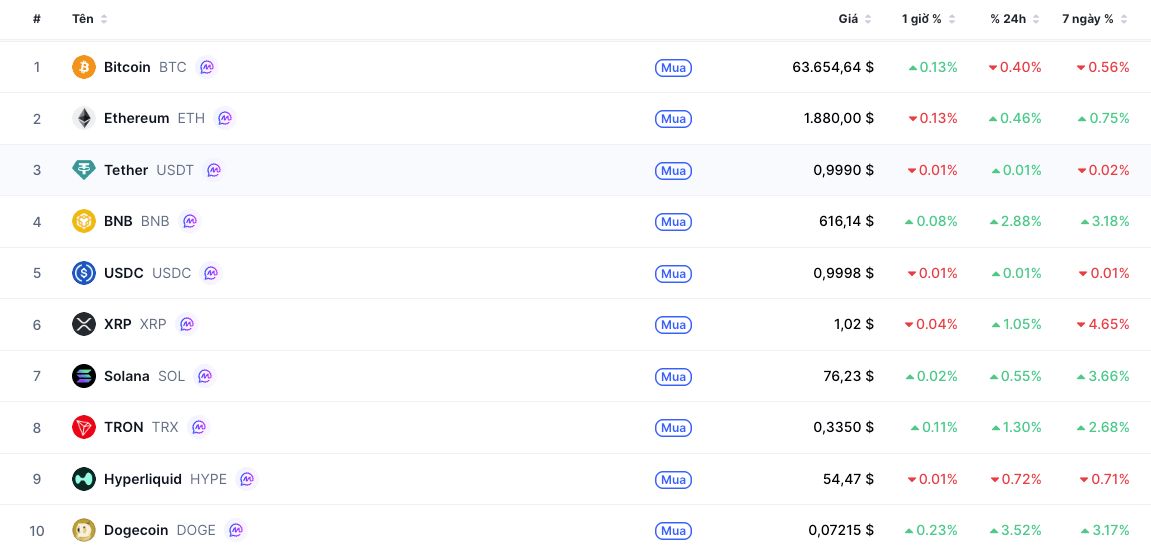Open the Tether name link
1151x554 pixels.
[x=126, y=170]
